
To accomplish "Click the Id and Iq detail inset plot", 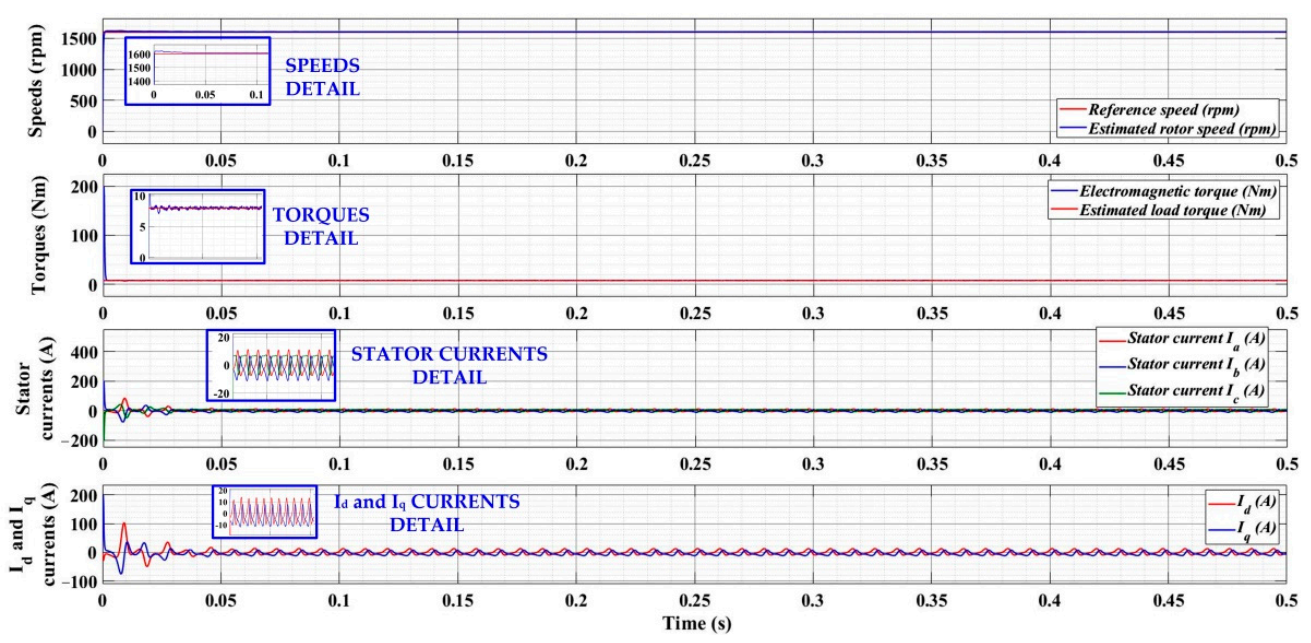I will click(x=263, y=510).
